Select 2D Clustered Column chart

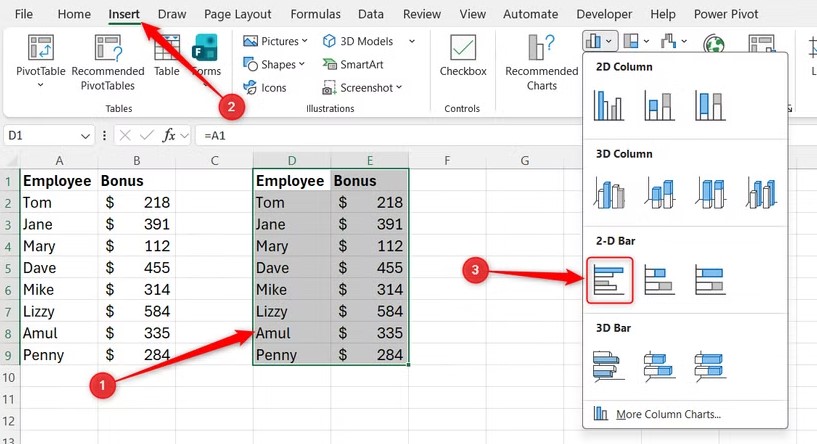tap(608, 105)
